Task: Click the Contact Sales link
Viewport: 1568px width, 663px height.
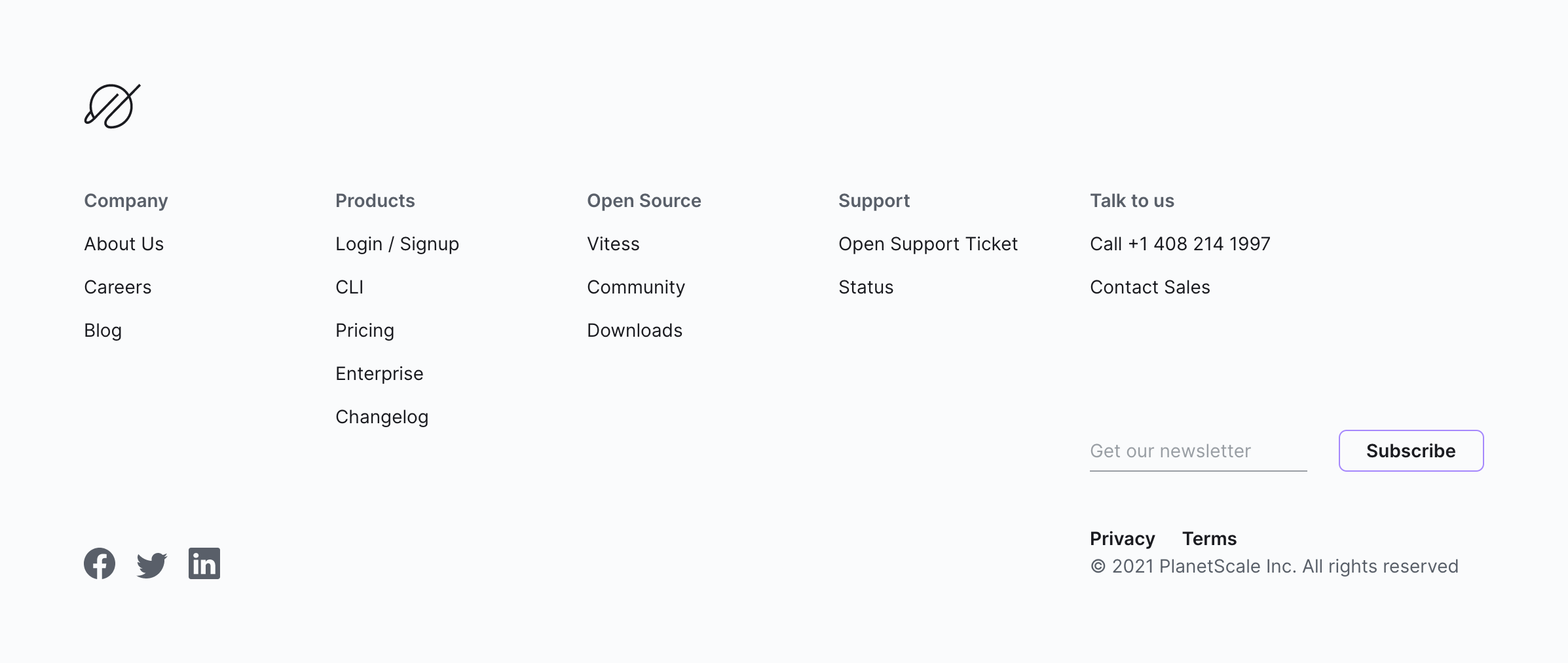Action: click(x=1150, y=287)
